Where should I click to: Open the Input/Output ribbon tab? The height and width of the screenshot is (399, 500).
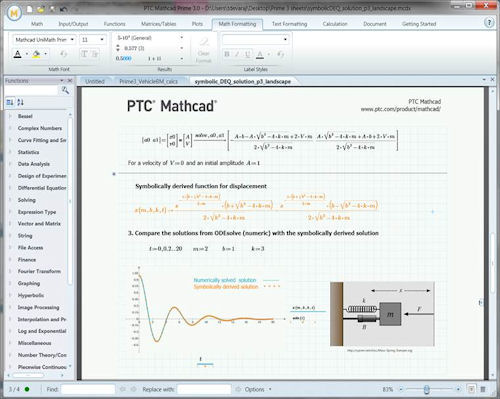point(73,24)
